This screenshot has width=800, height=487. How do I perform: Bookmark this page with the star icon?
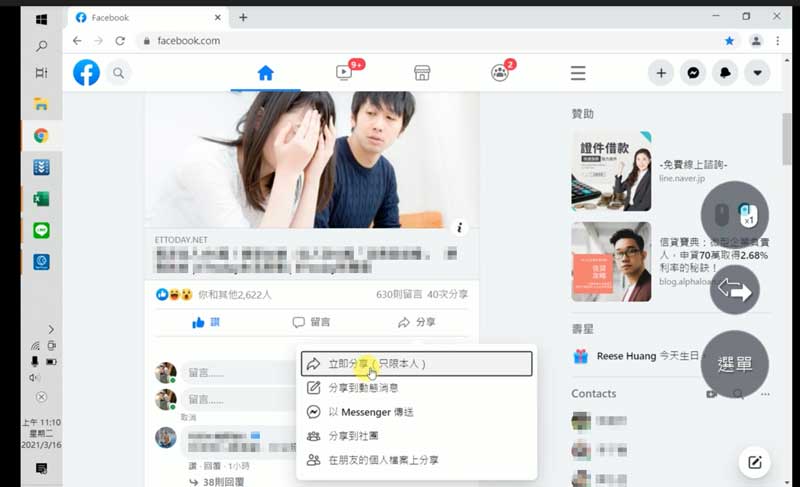(729, 41)
